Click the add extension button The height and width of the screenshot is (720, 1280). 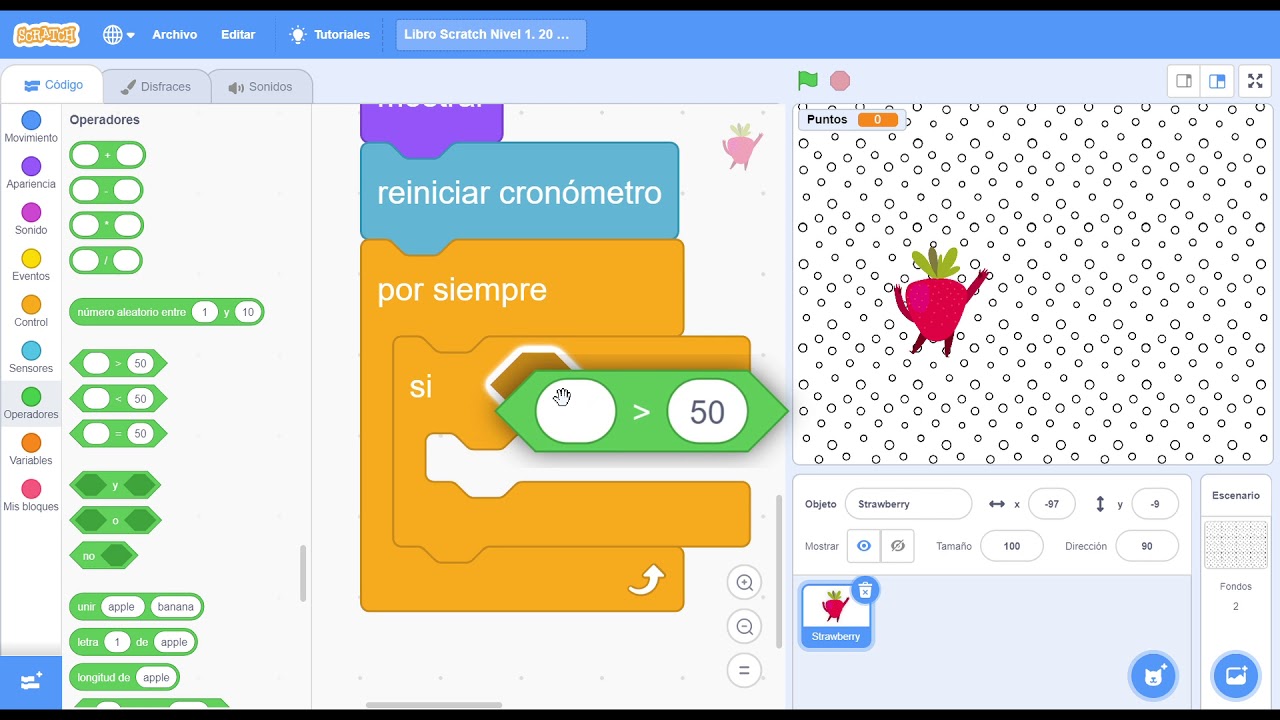click(31, 682)
